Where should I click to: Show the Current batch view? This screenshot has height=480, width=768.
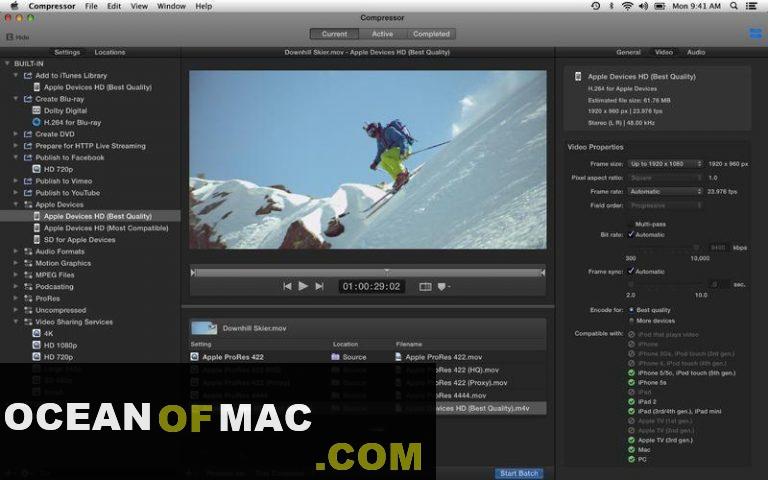335,34
